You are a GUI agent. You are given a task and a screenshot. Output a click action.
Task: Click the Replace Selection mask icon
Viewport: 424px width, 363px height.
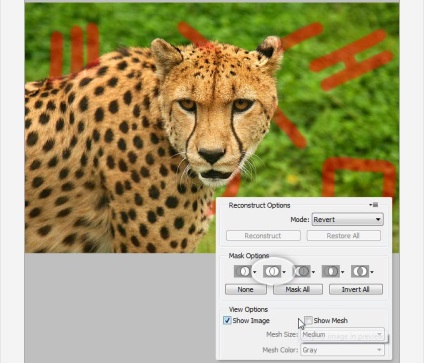coord(243,271)
